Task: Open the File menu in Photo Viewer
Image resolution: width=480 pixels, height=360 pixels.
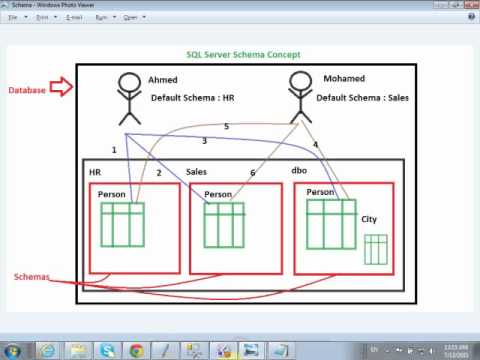Action: pos(17,17)
